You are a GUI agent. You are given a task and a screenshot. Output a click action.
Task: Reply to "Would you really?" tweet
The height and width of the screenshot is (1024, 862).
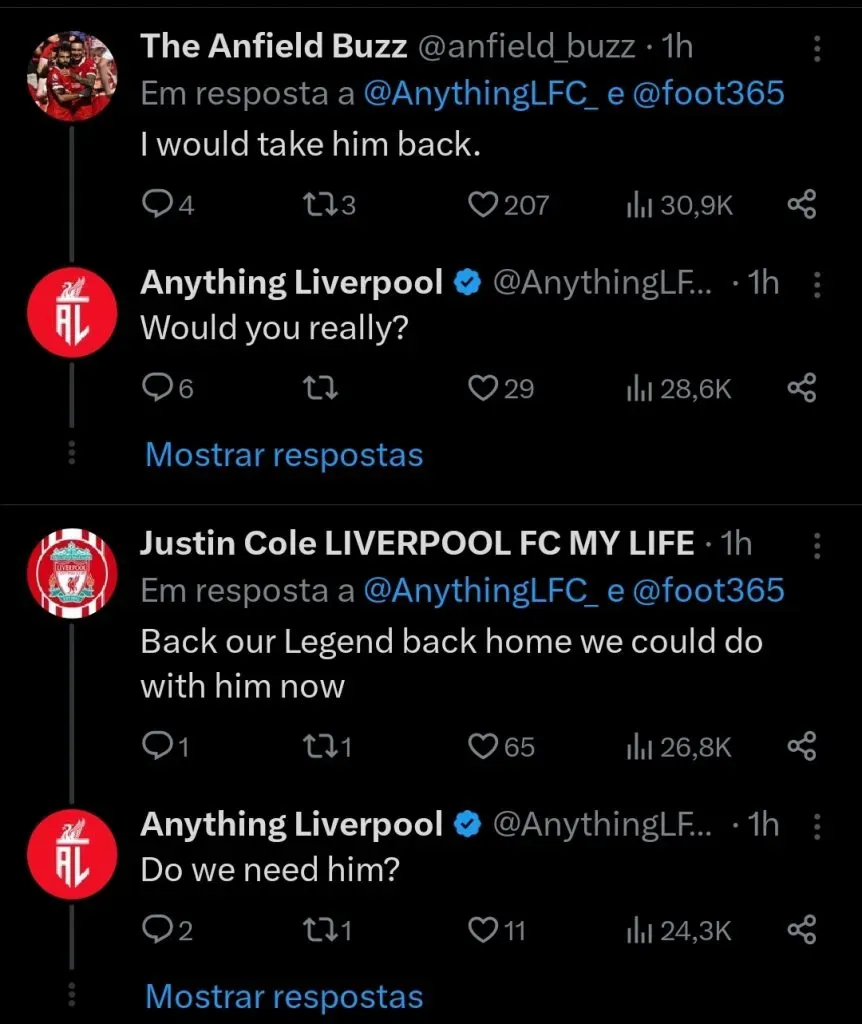(160, 388)
